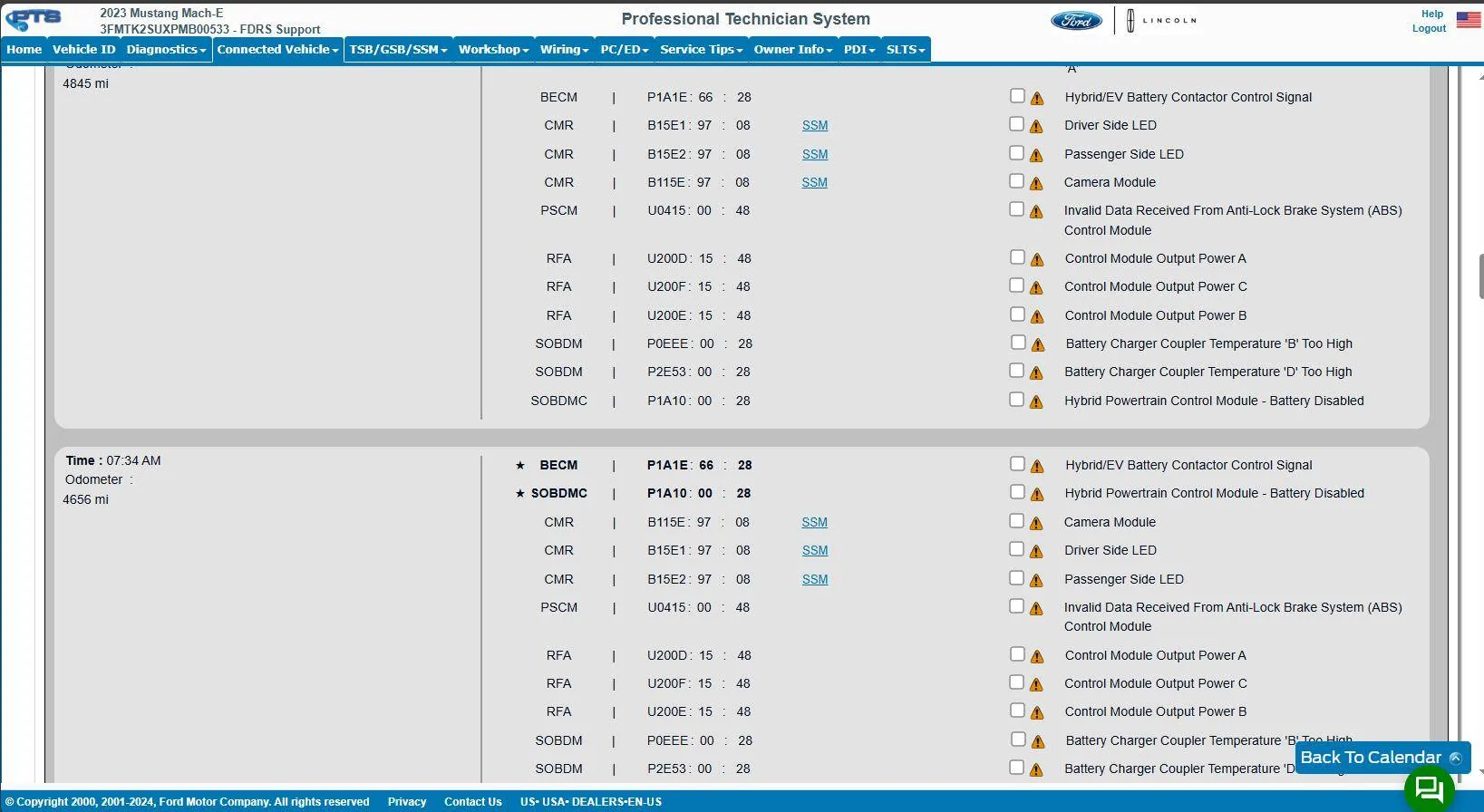Click warning icon for SOBDMC P1A10 in 4845 mi section
Viewport: 1484px width, 812px height.
[x=1037, y=401]
